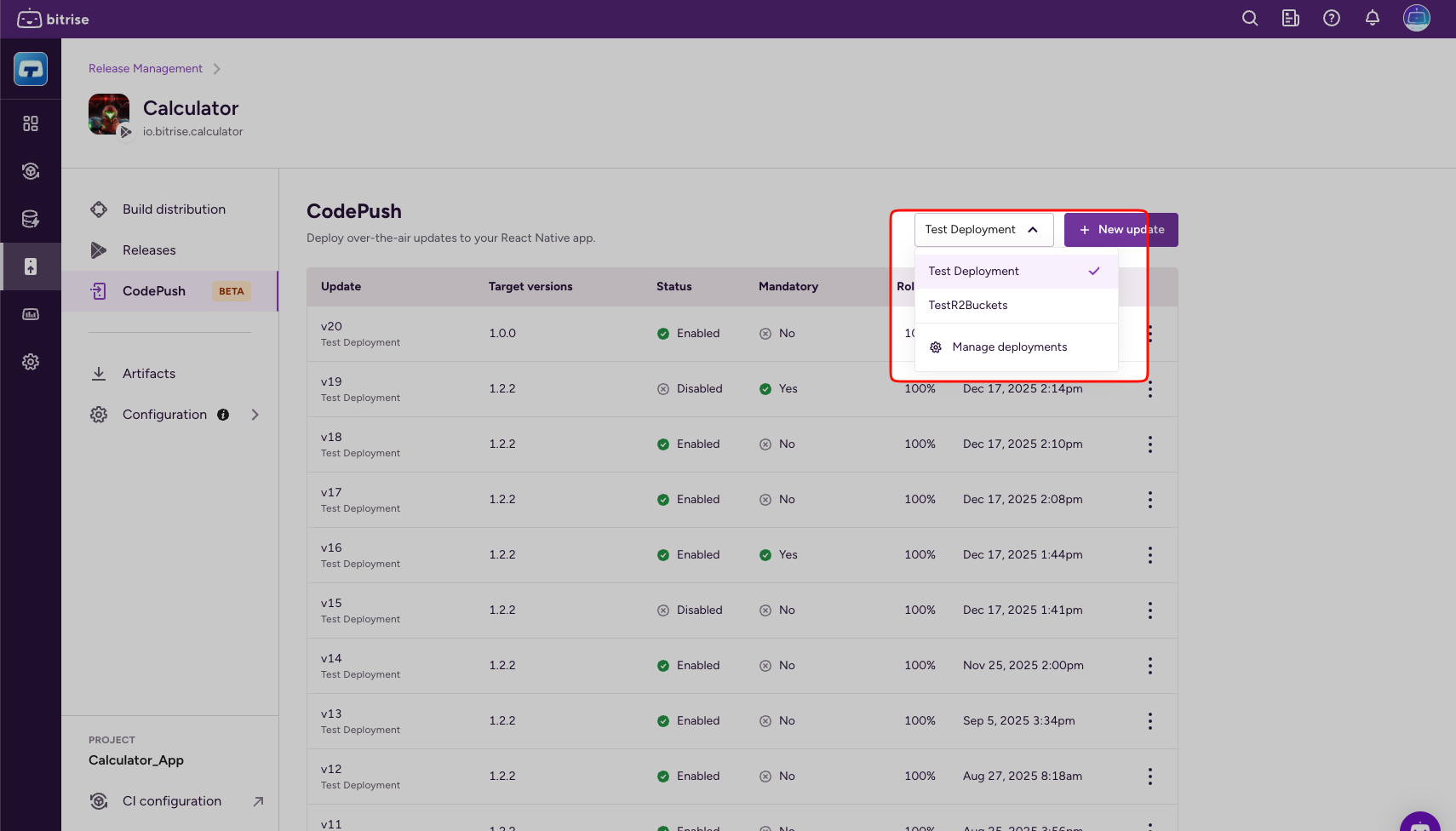Collapse the Test Deployment dropdown
1456x831 pixels.
click(983, 230)
